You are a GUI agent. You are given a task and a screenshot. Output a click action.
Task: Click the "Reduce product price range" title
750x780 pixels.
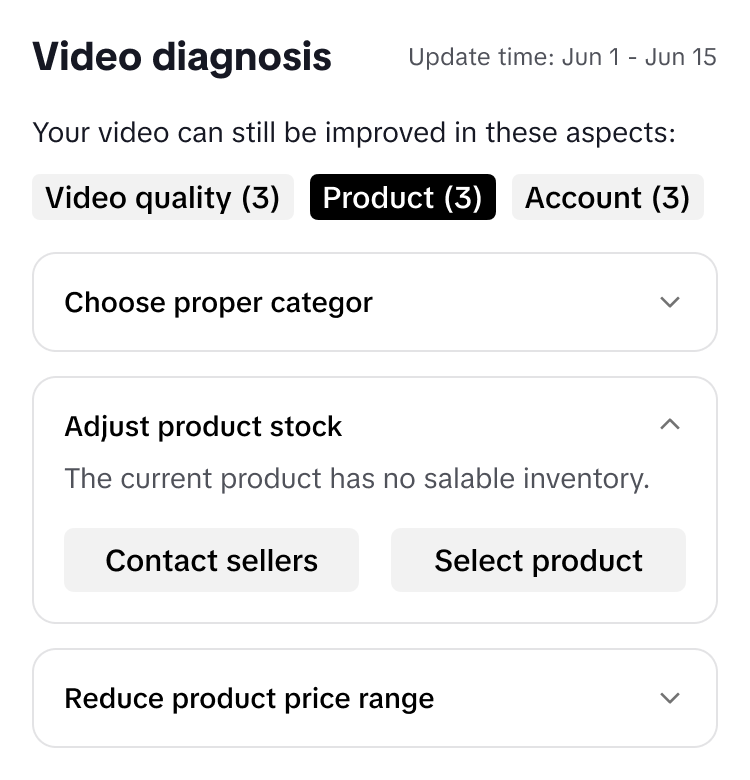point(249,698)
